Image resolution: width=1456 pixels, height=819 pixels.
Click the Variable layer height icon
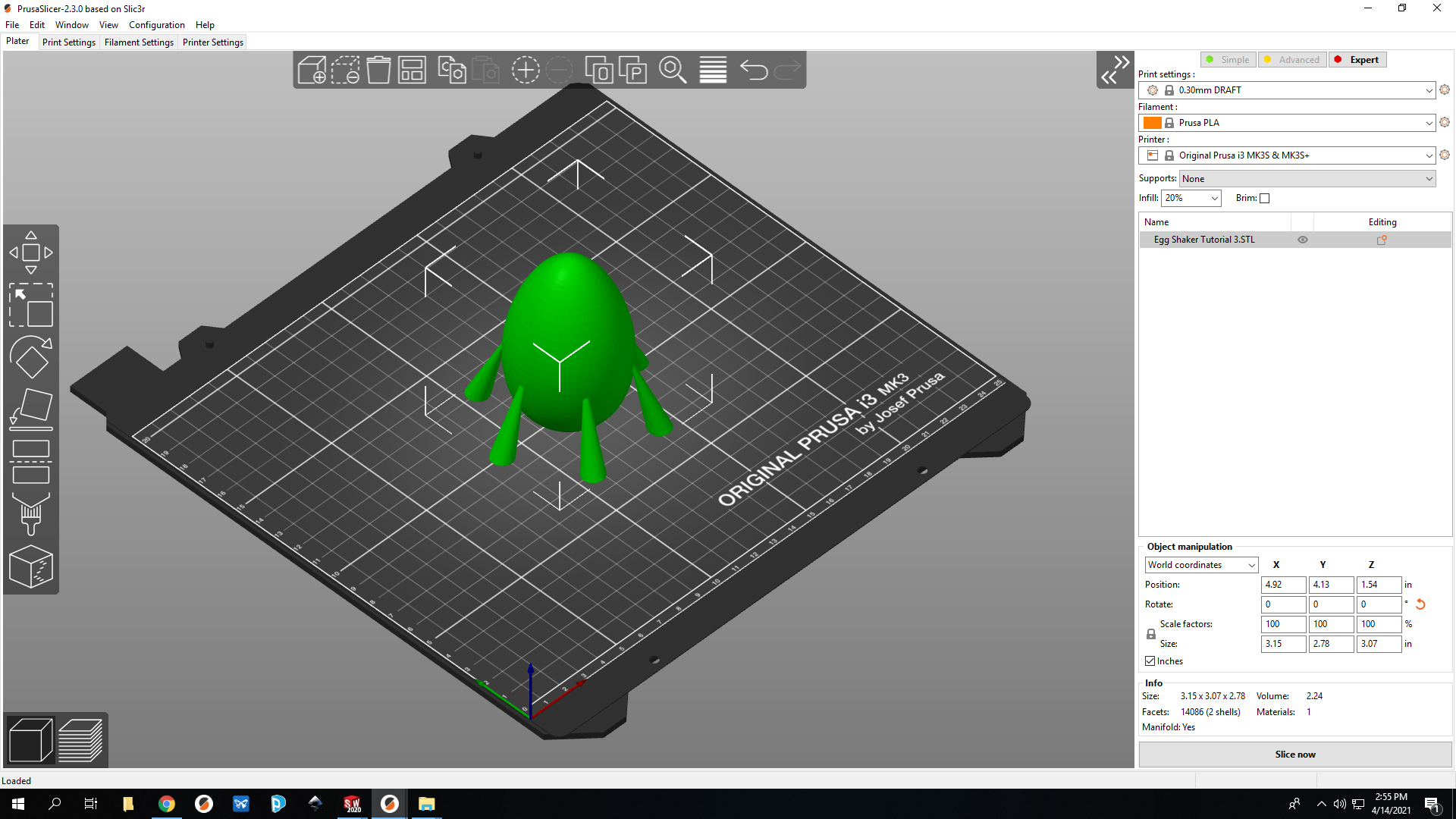click(x=713, y=70)
